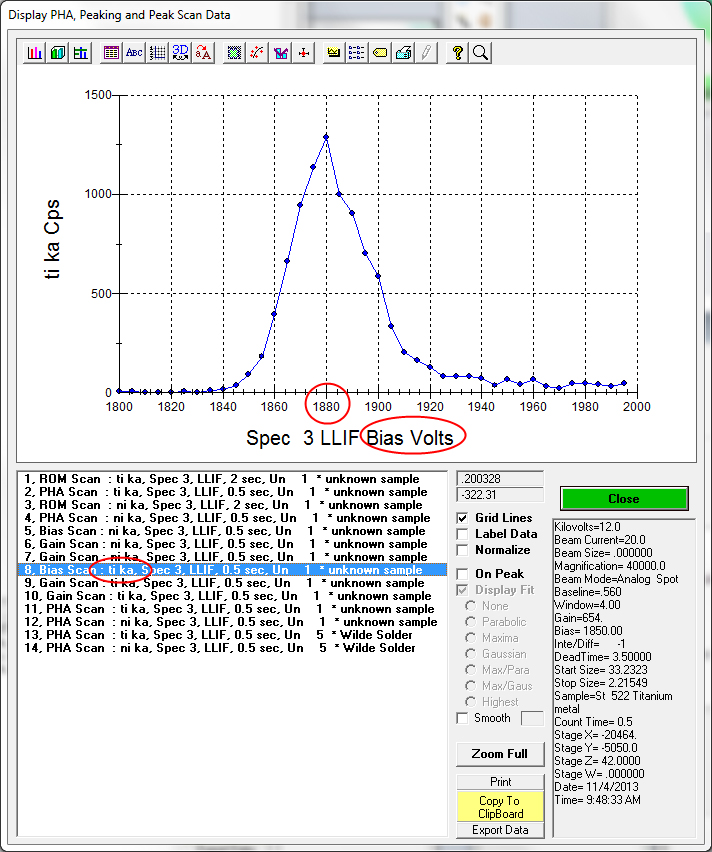Enable the On Peak checkbox

(x=463, y=574)
